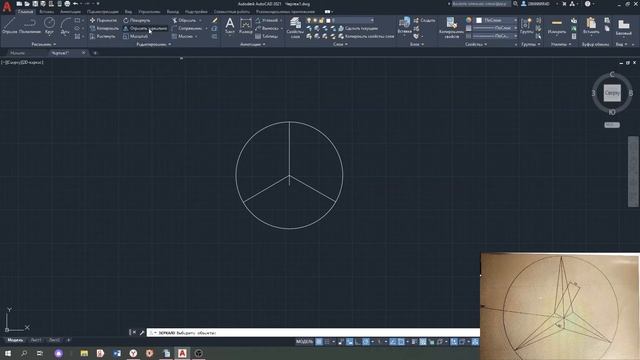Click the command line input field
The image size is (640, 360).
coord(313,333)
